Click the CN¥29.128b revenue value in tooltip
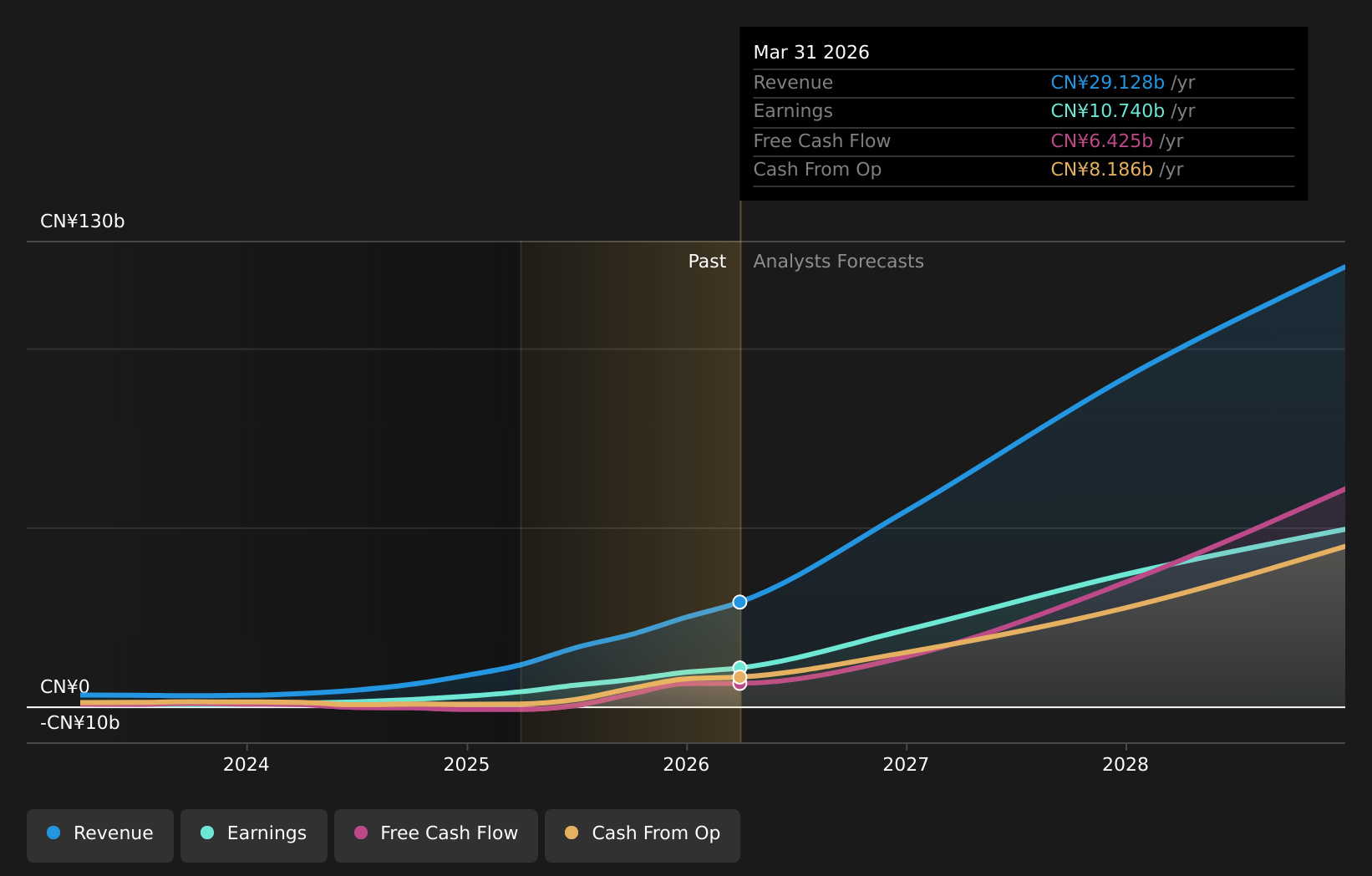This screenshot has width=1372, height=876. 1107,83
